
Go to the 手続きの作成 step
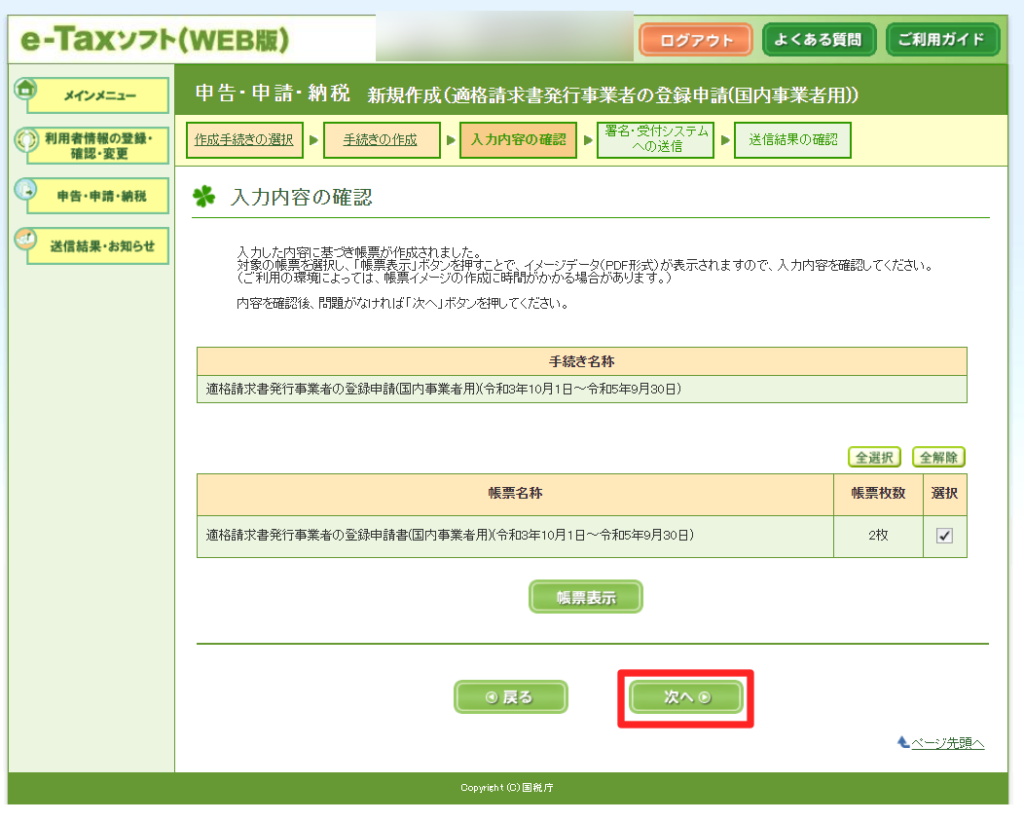380,140
